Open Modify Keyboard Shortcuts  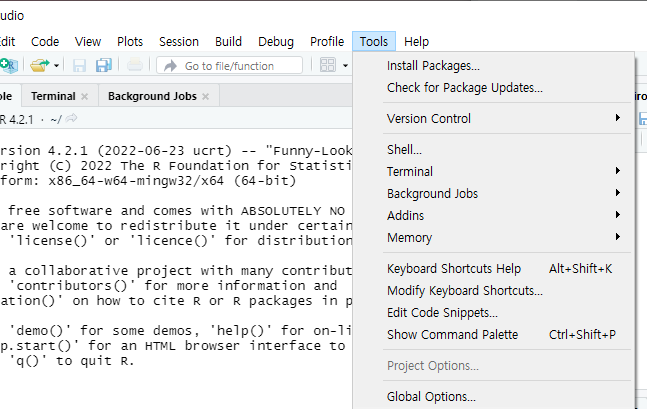pos(464,290)
